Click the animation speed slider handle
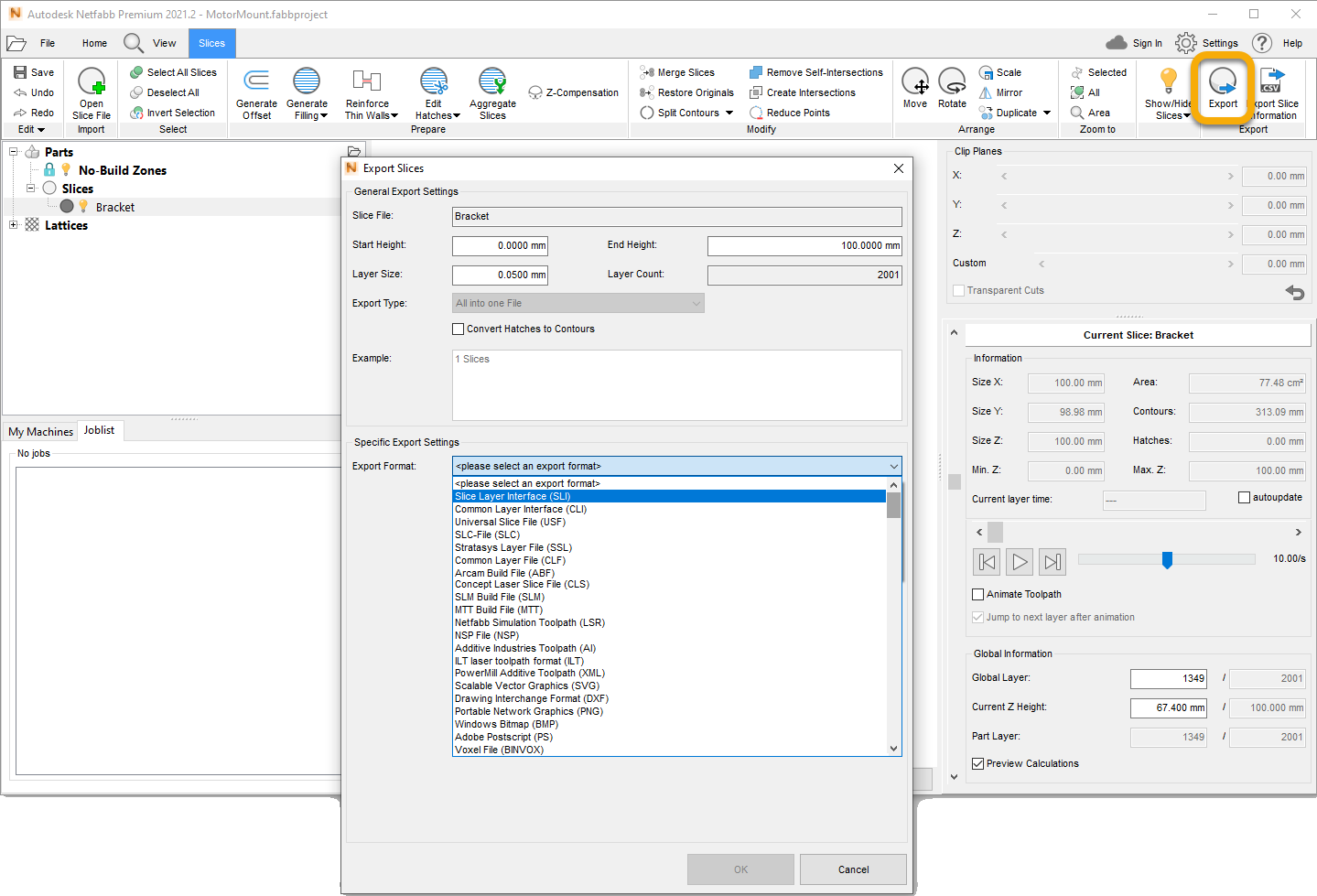The height and width of the screenshot is (896, 1317). pyautogui.click(x=1167, y=559)
